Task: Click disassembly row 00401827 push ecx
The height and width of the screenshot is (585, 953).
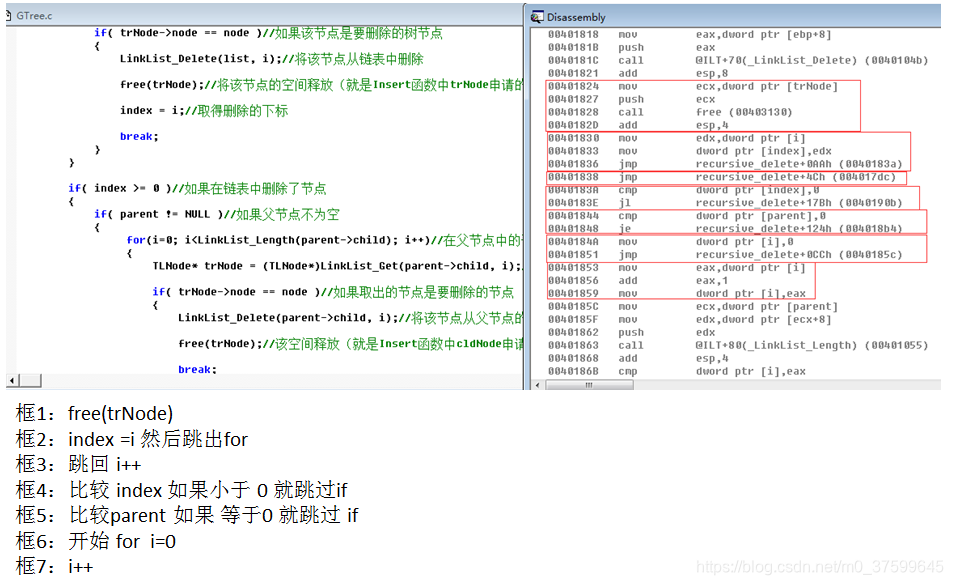Action: tap(631, 99)
